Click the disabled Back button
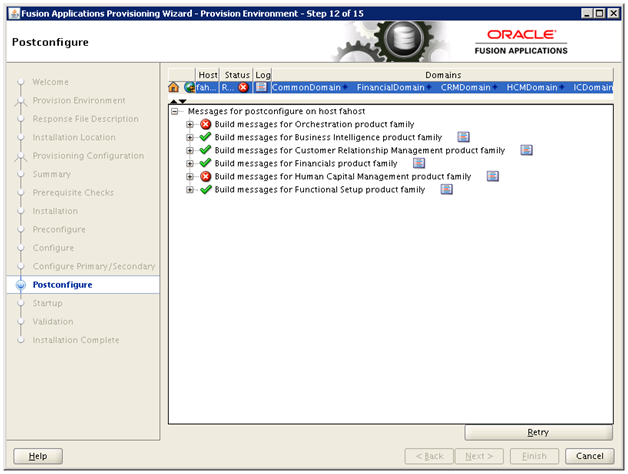This screenshot has height=474, width=628. [429, 456]
